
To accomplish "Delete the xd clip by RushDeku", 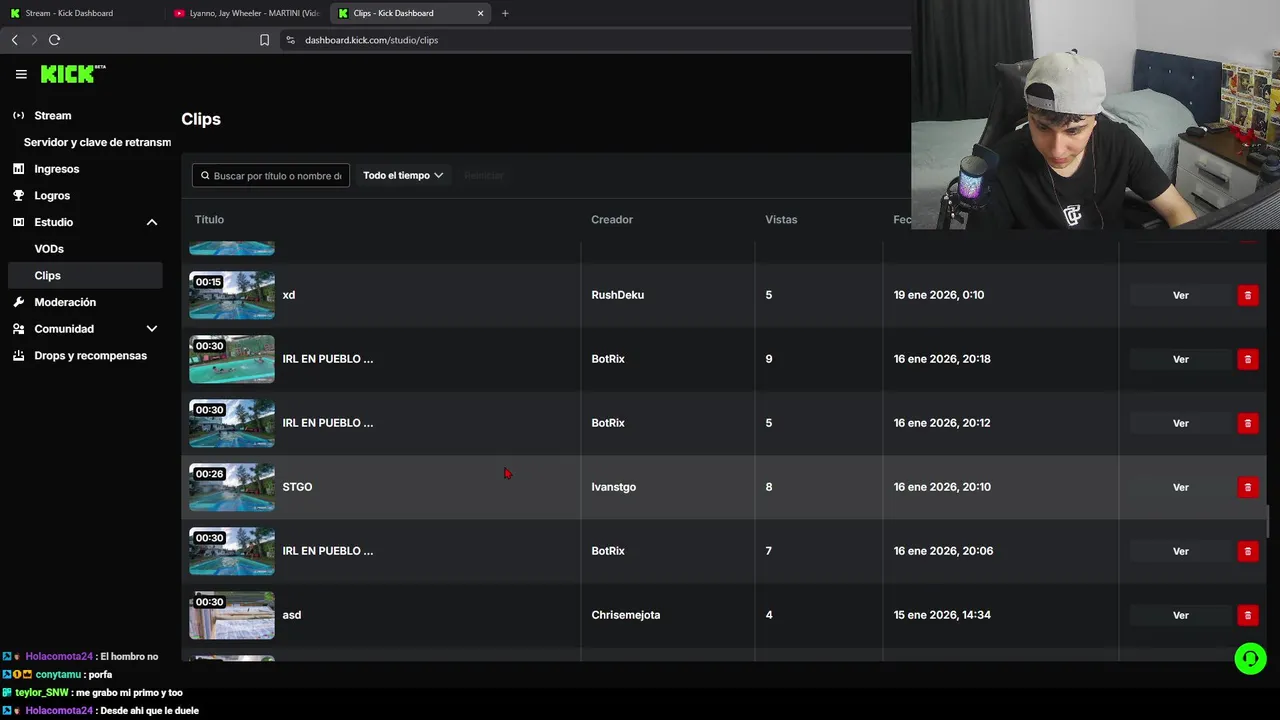I will [x=1247, y=295].
